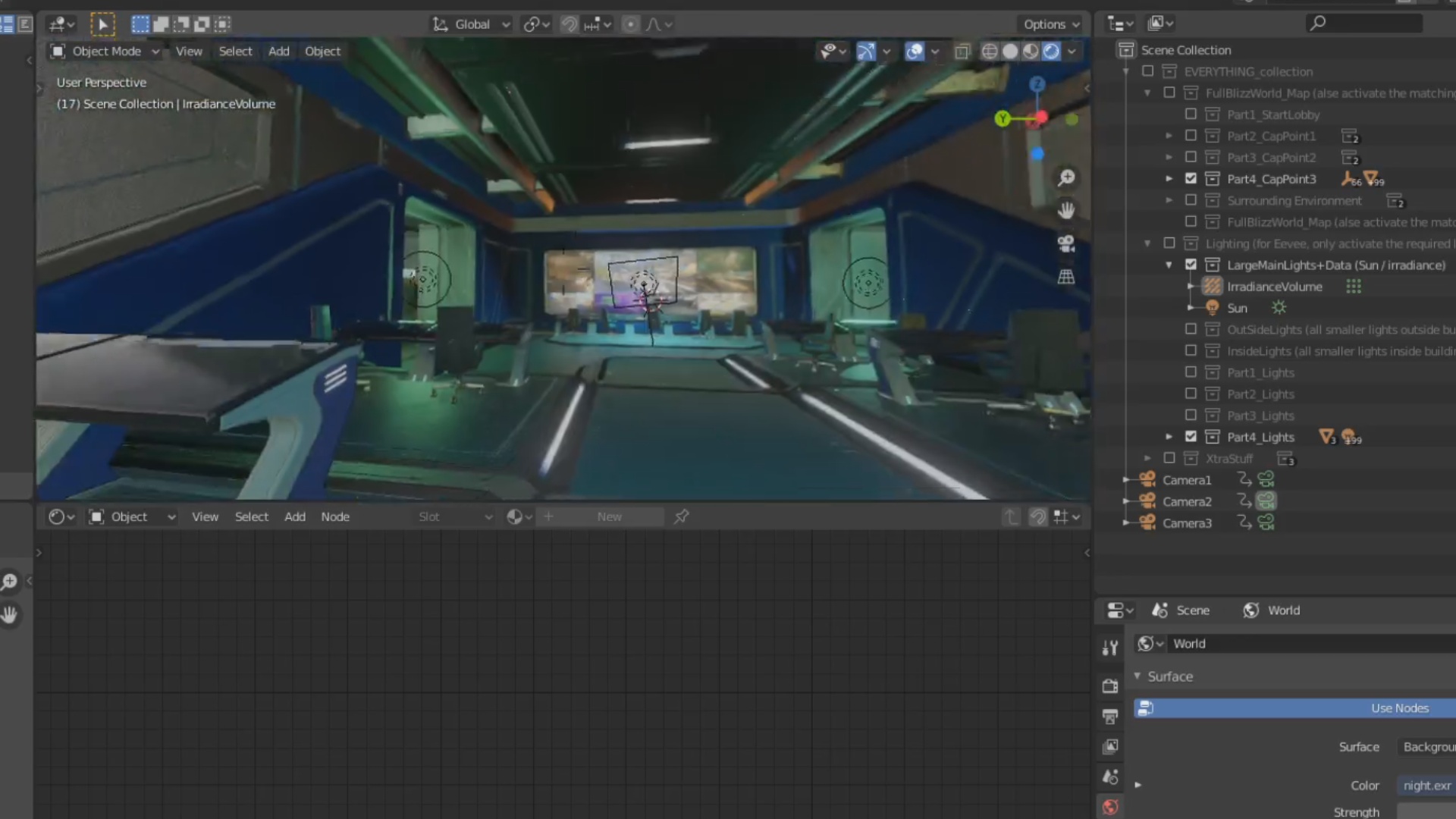Viewport: 1456px width, 819px height.
Task: Select wireframe viewport shading
Action: coord(990,51)
